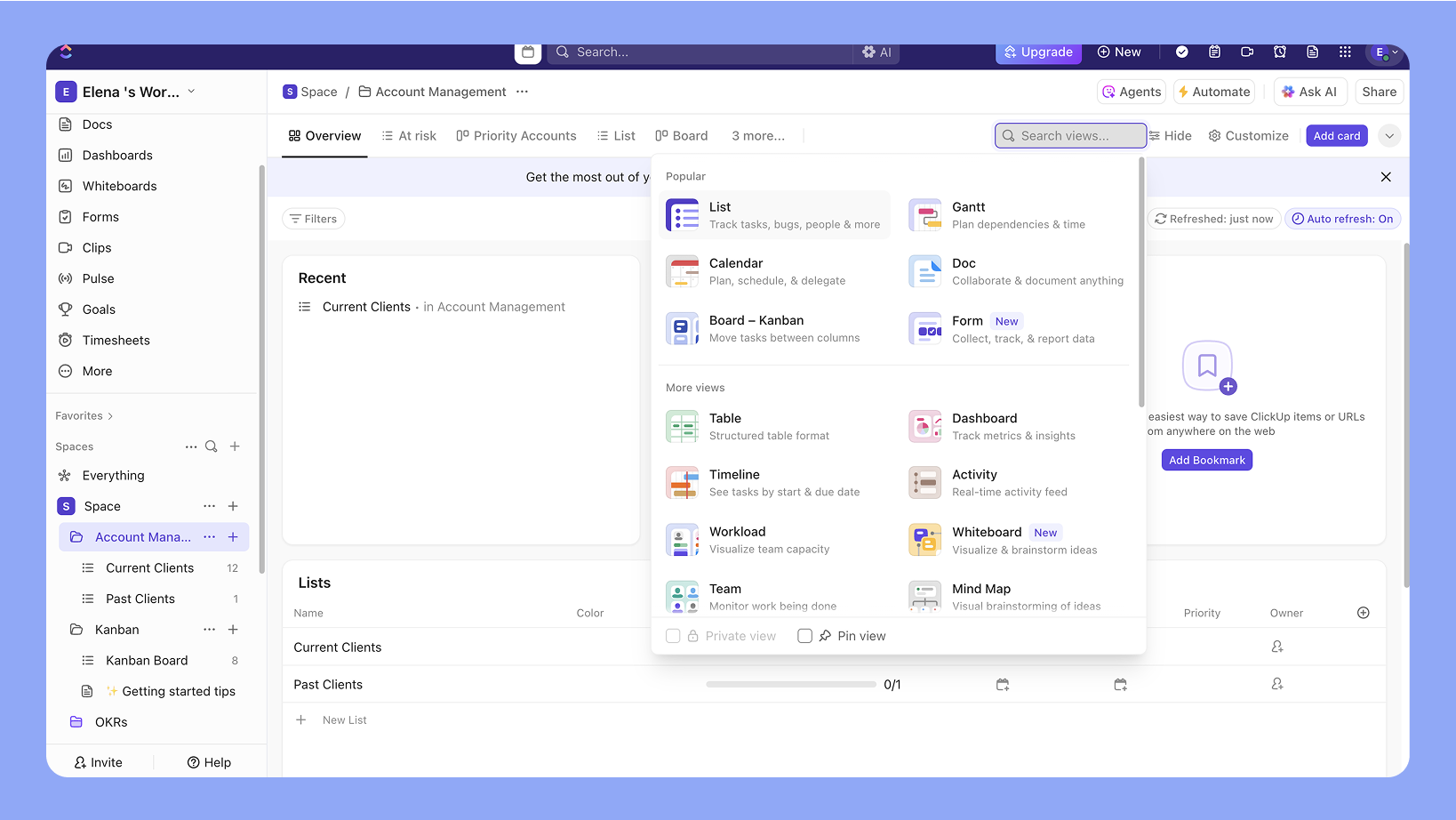Click the Add Bookmark button
Viewport: 1456px width, 820px height.
coord(1207,460)
